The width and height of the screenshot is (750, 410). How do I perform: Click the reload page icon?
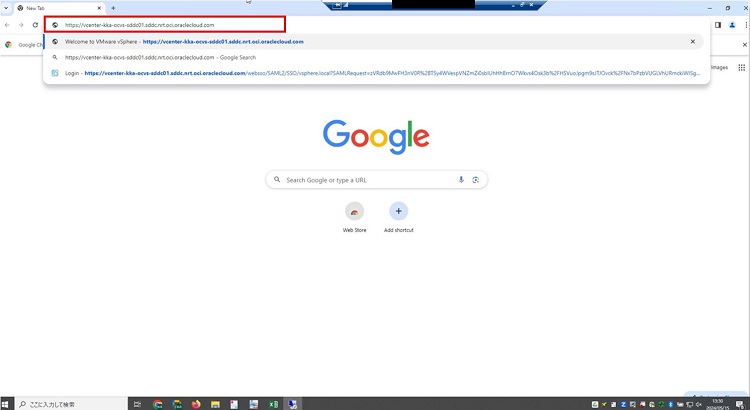click(x=35, y=25)
